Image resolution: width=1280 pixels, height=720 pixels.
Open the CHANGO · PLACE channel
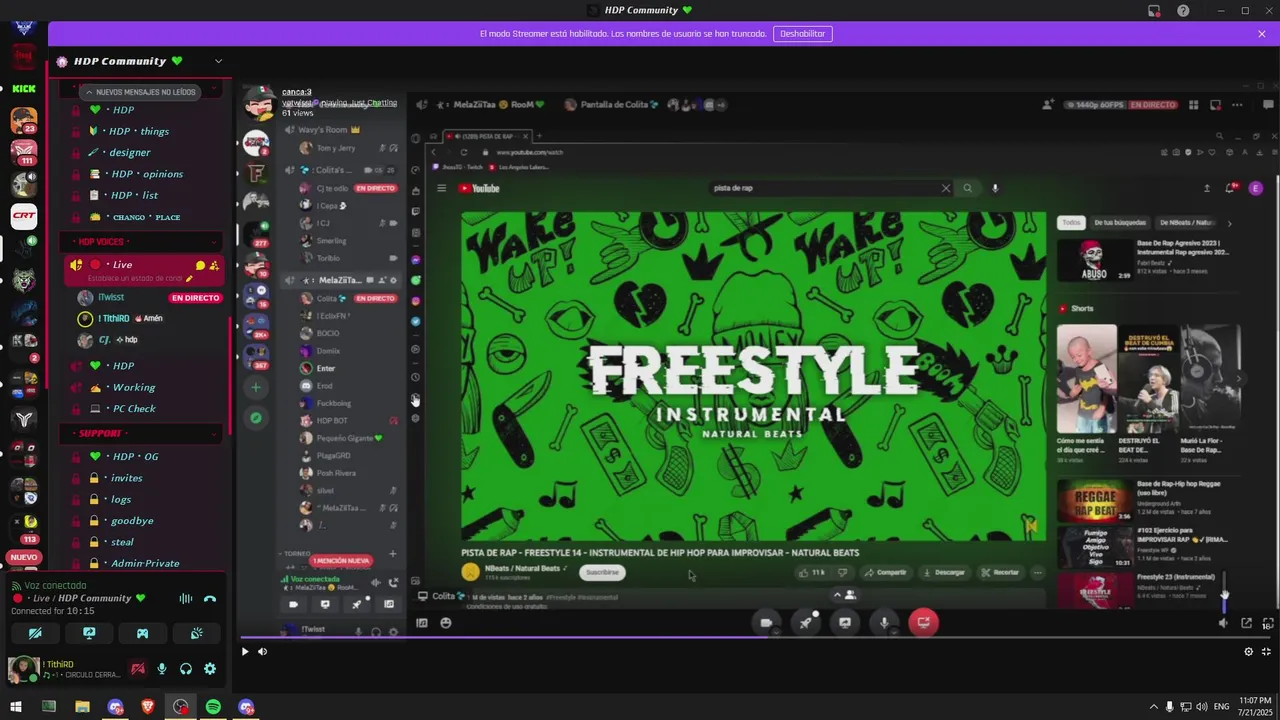[x=145, y=217]
